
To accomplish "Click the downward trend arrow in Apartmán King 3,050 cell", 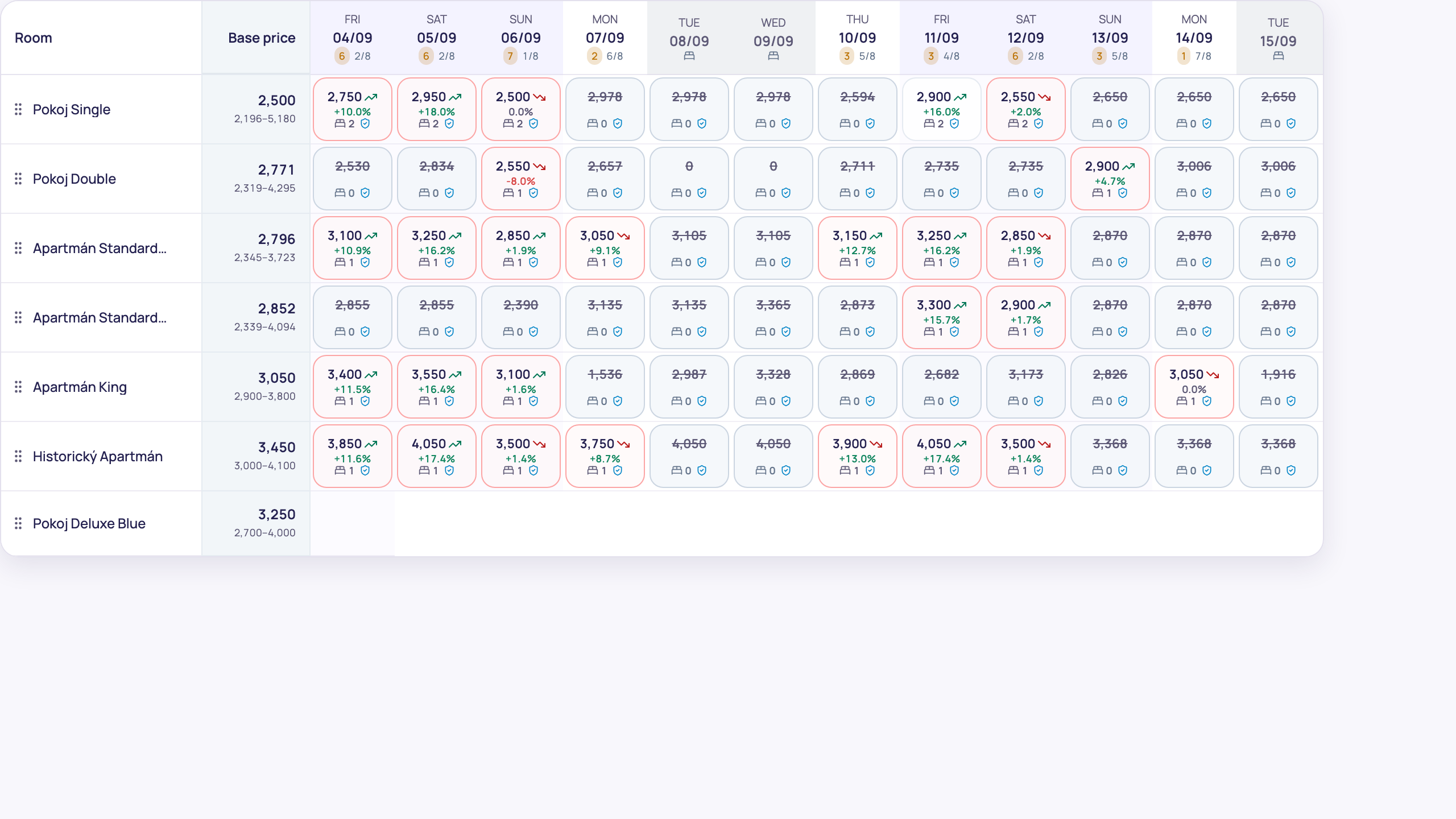I will point(1213,375).
